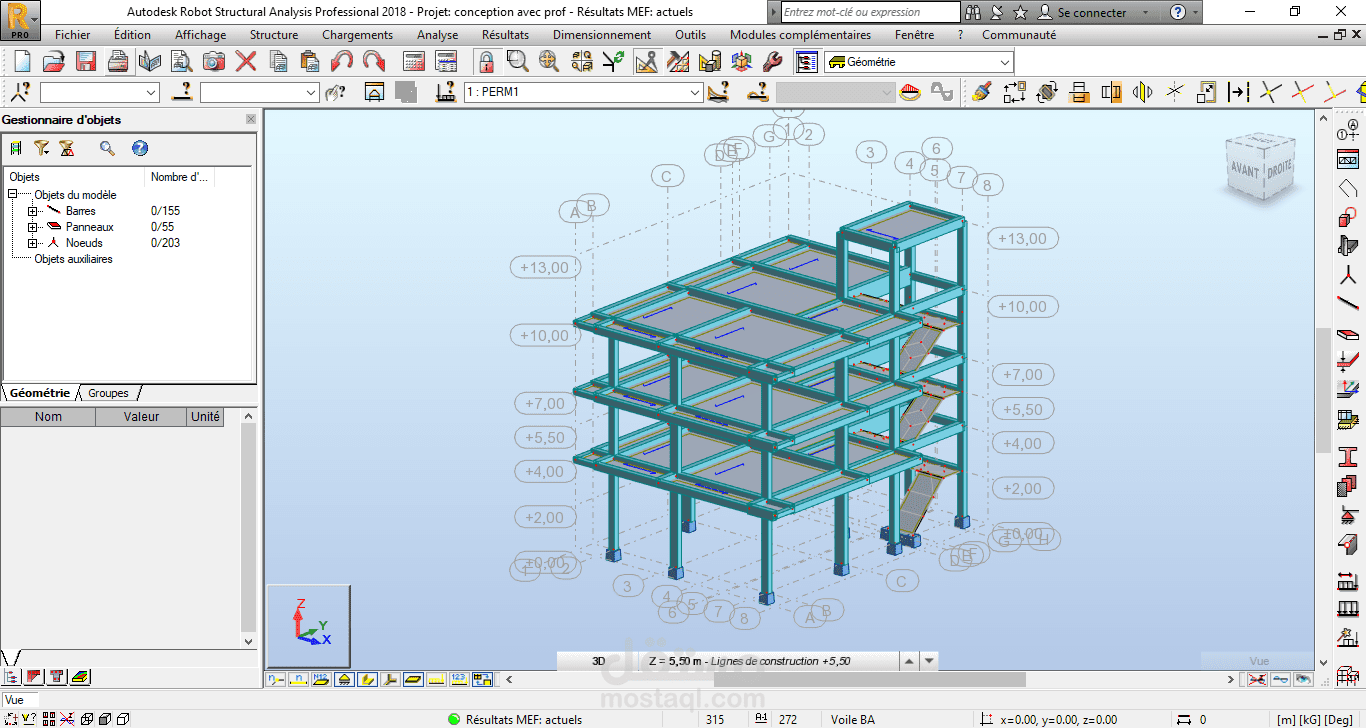Click the Rotate objects edit icon
Screen dimensions: 1366x728
tap(1047, 92)
